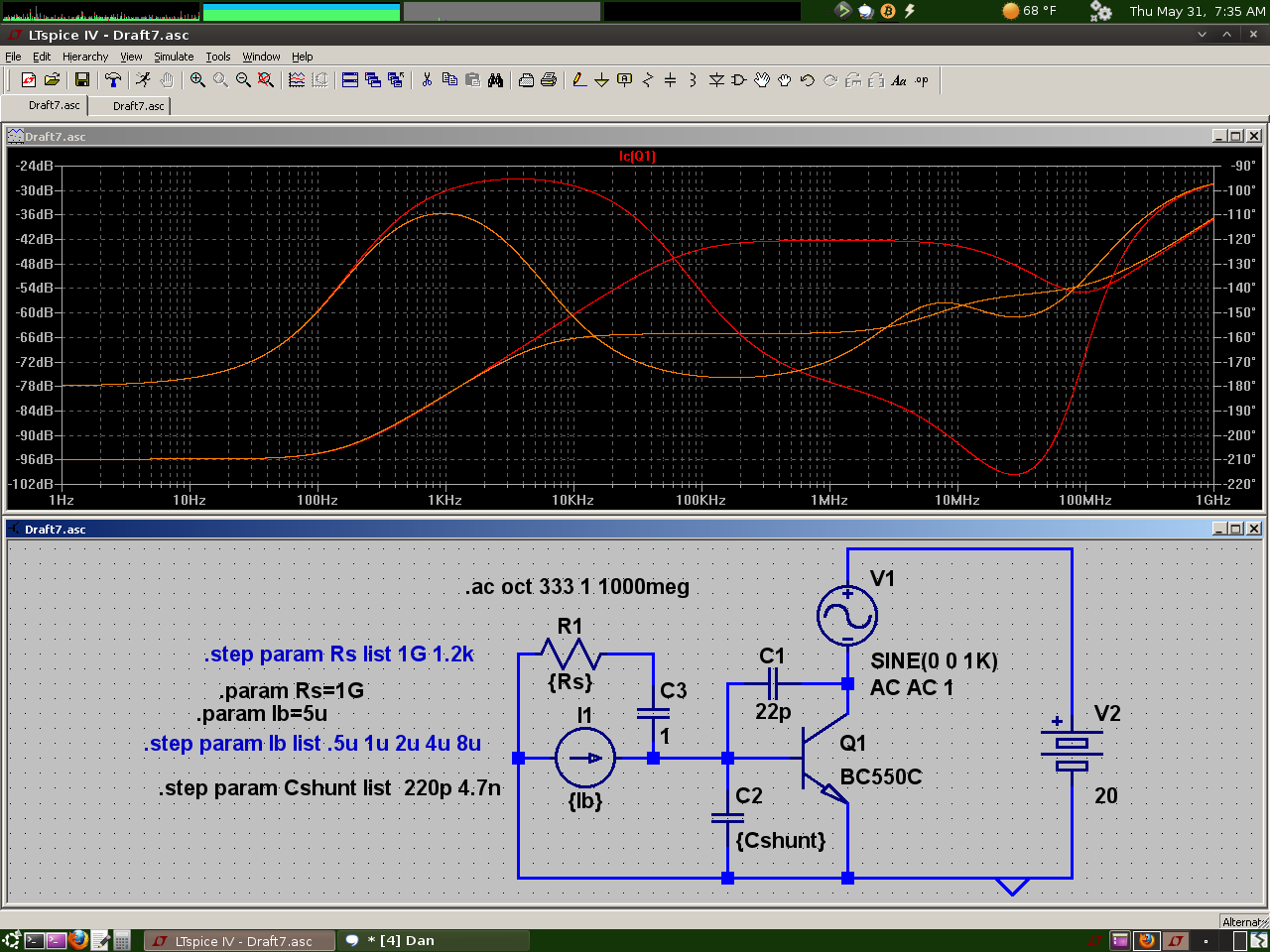1270x952 pixels.
Task: Click the 22p value of C1
Action: pos(773,712)
